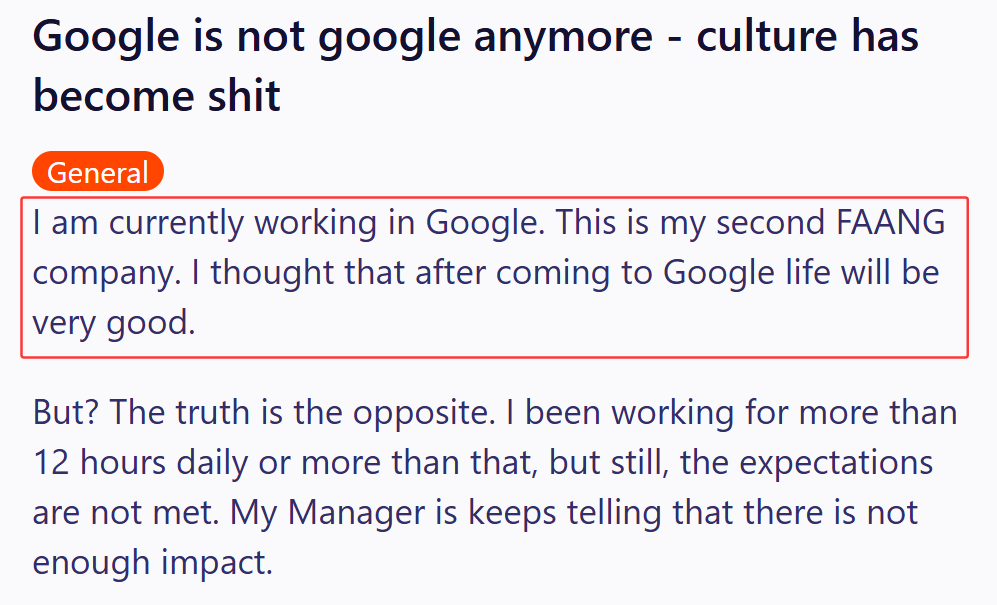Click the word "But?" starting second paragraph
Image resolution: width=997 pixels, height=605 pixels.
point(66,412)
